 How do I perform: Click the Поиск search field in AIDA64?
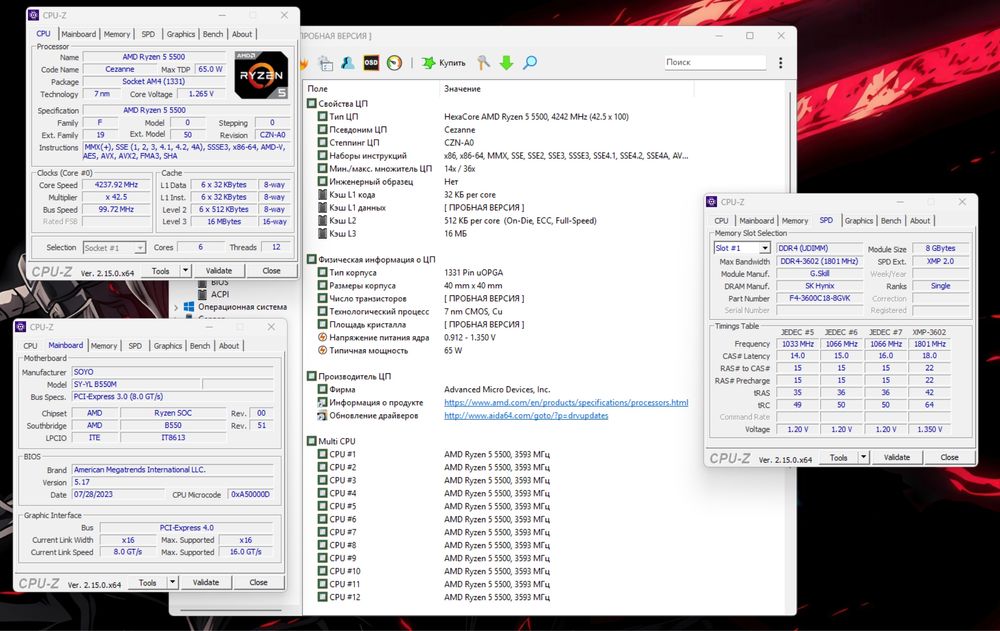tap(714, 63)
